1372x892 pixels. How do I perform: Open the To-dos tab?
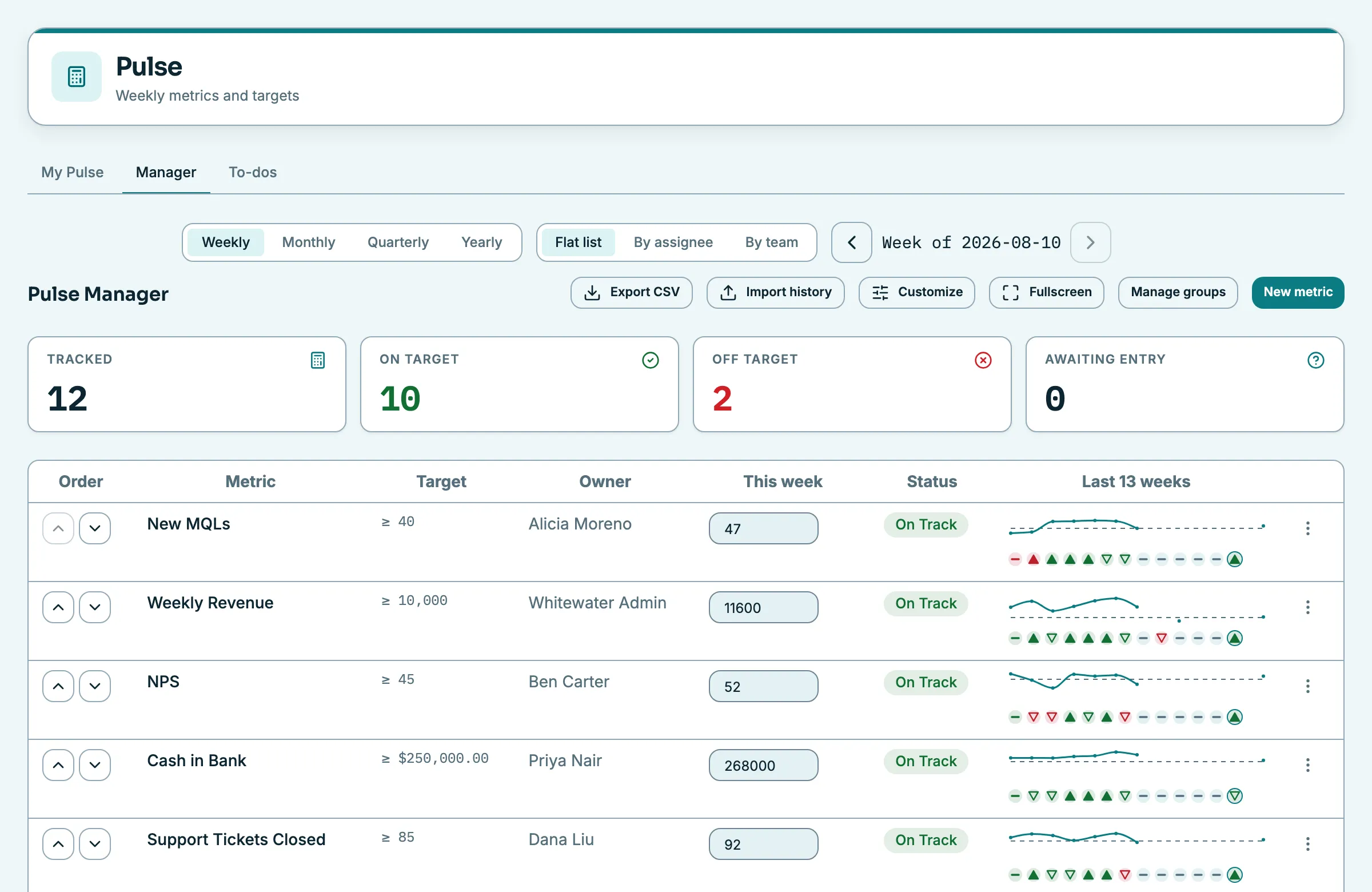click(x=253, y=173)
